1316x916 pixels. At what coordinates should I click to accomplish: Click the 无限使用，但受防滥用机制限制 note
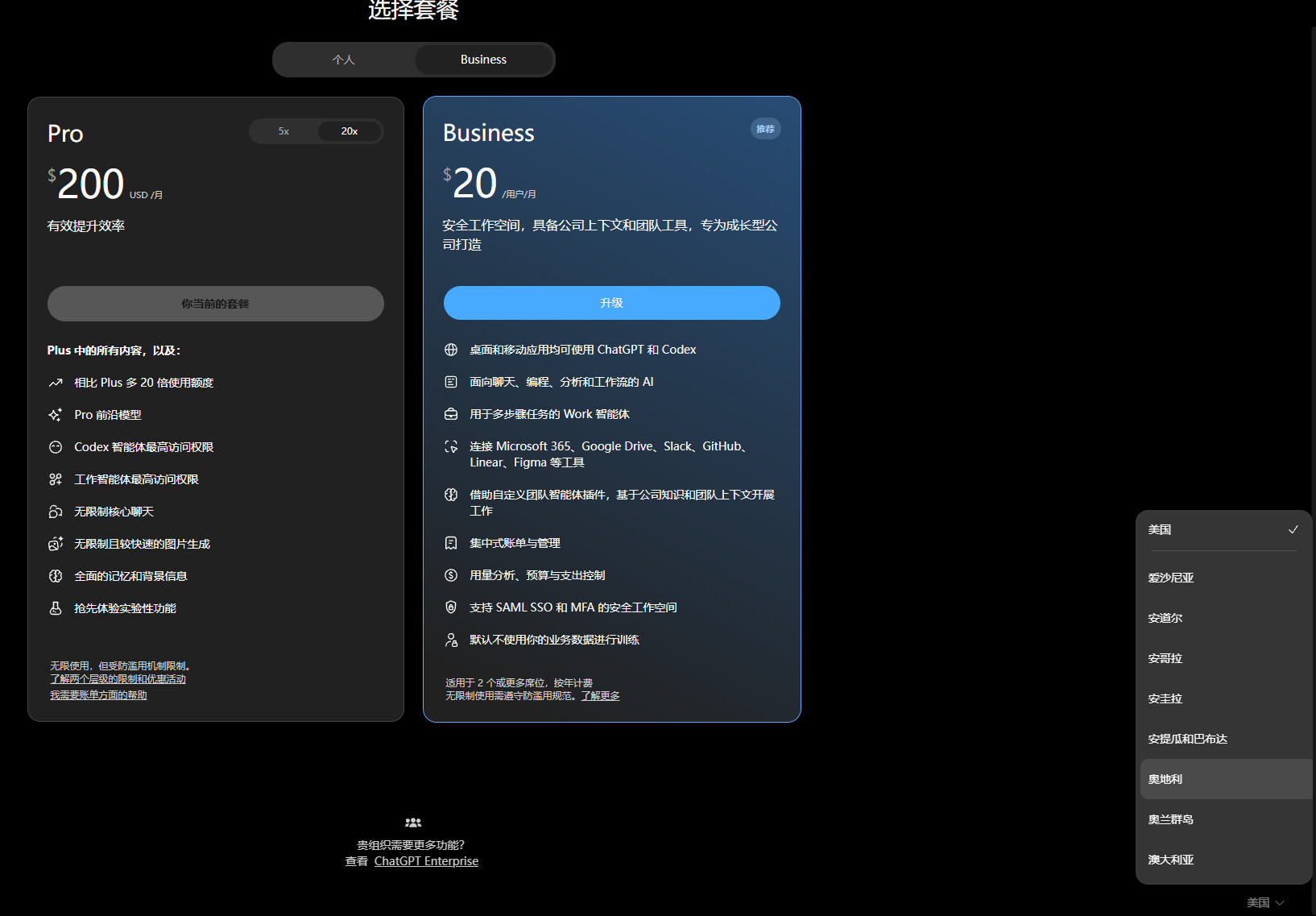[x=122, y=666]
